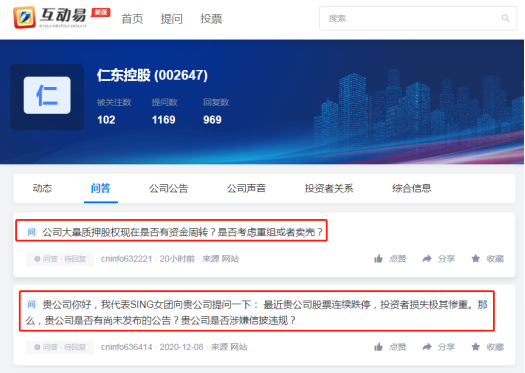Click star favorite icon on cninfo636414 question
Viewport: 525px width, 373px height.
click(x=475, y=347)
